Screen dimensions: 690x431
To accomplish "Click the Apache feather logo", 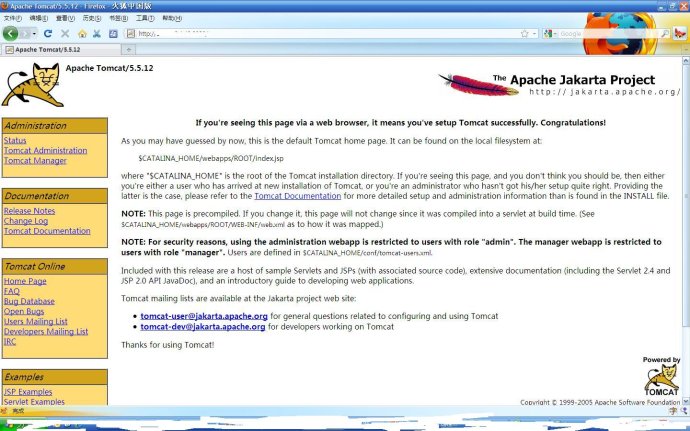I will click(x=477, y=84).
